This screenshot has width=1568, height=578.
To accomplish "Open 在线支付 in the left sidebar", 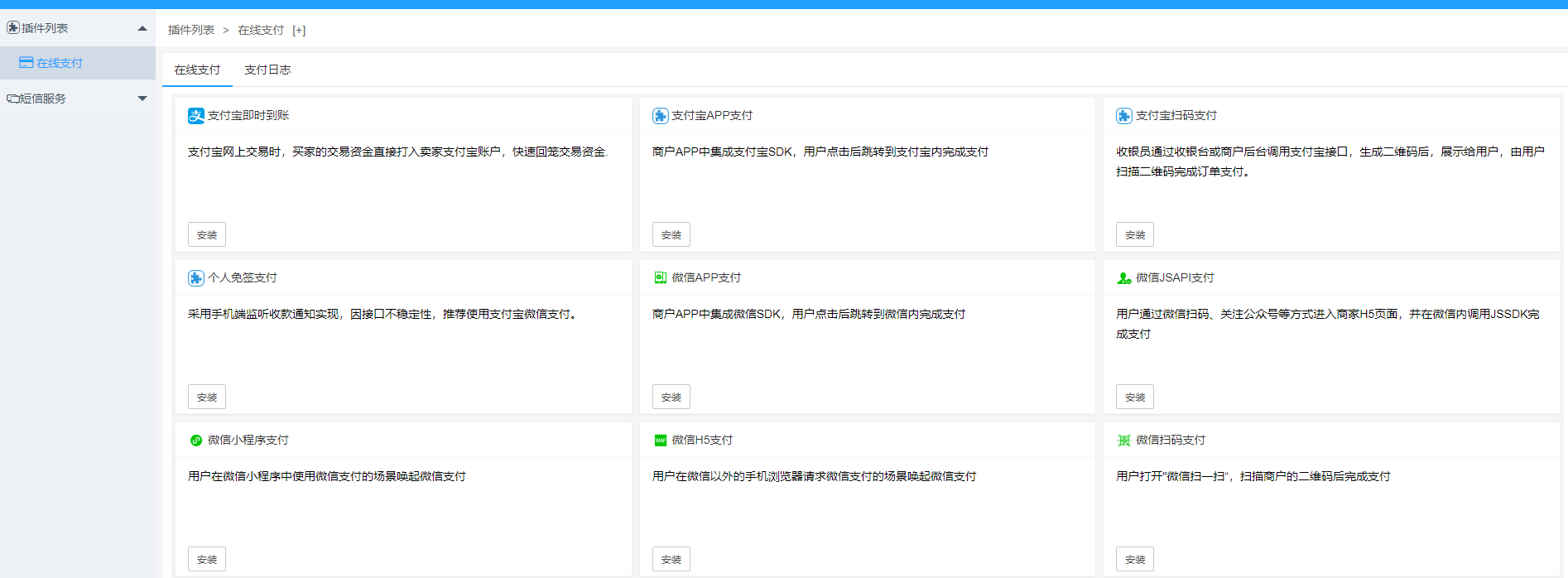I will tap(59, 63).
